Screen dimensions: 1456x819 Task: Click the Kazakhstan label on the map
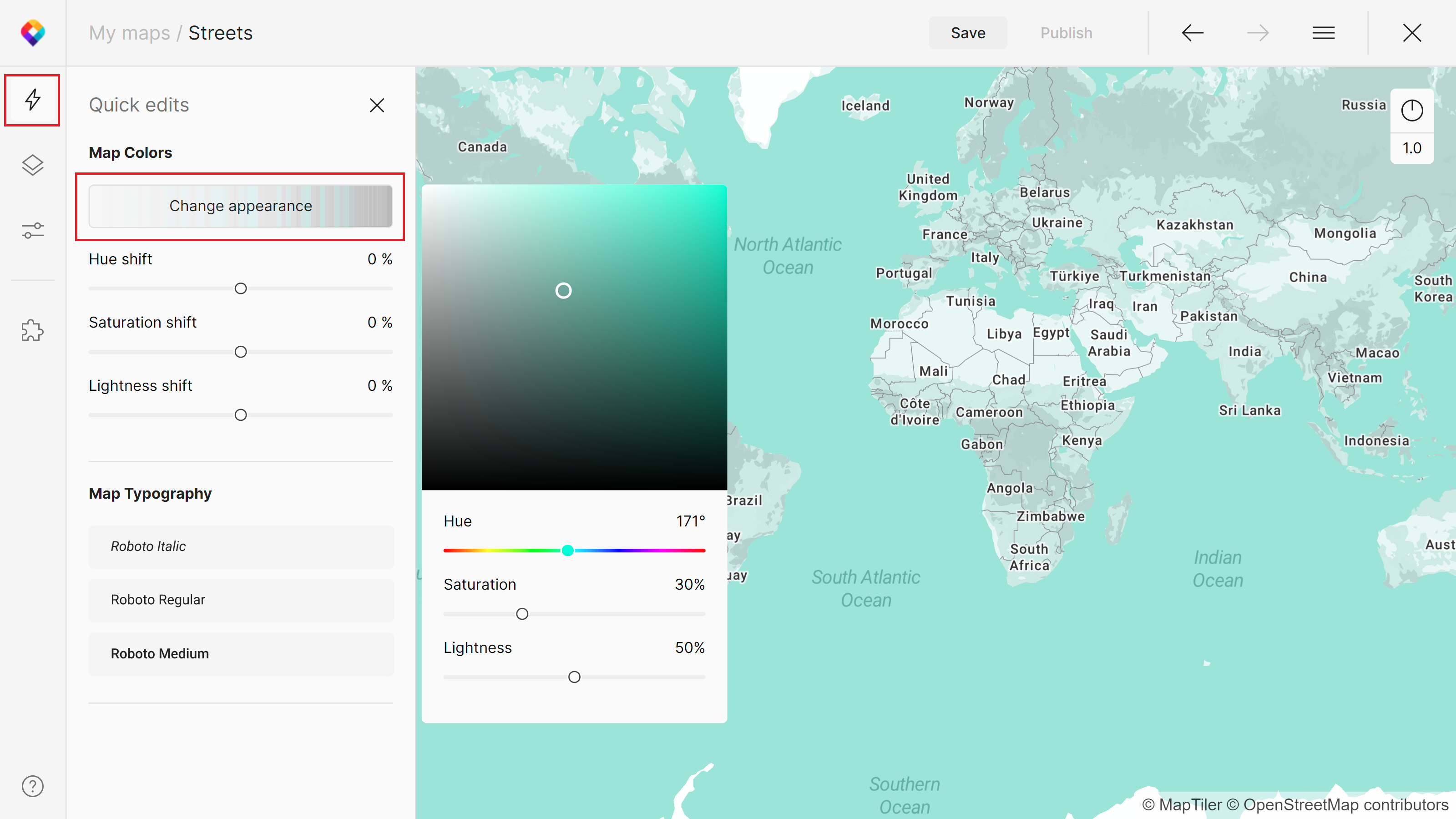pyautogui.click(x=1195, y=225)
